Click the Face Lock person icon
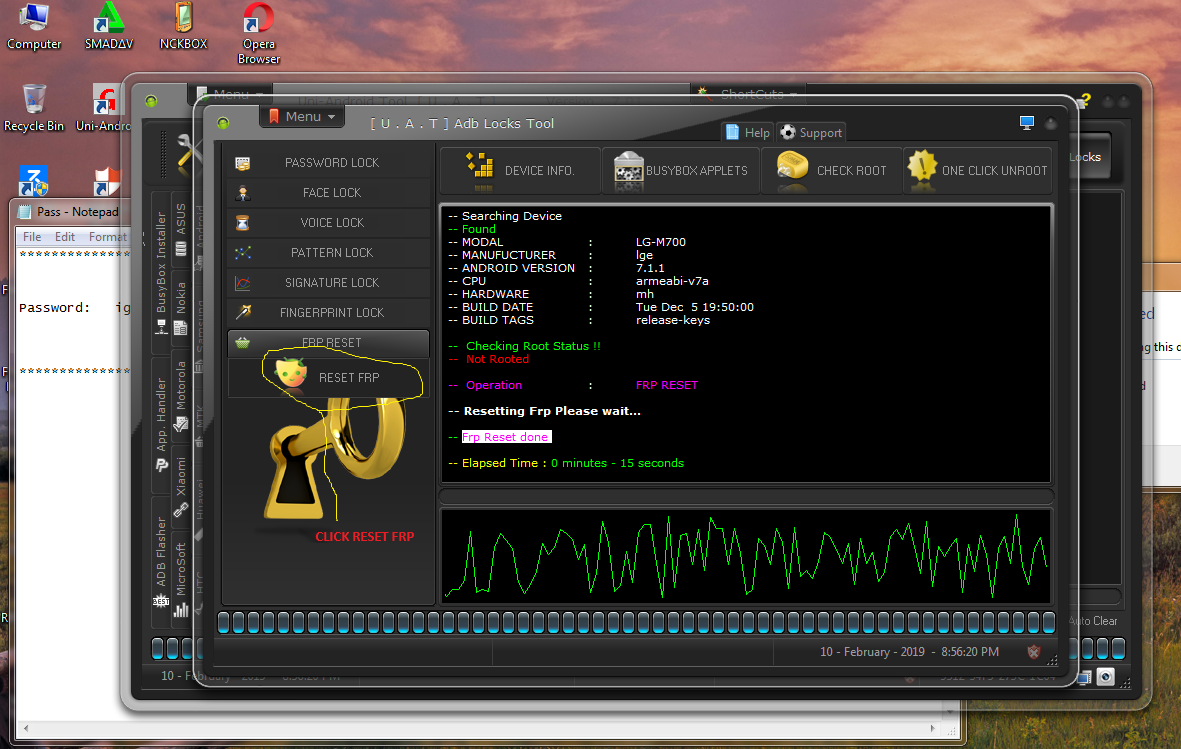Viewport: 1181px width, 749px height. tap(243, 193)
